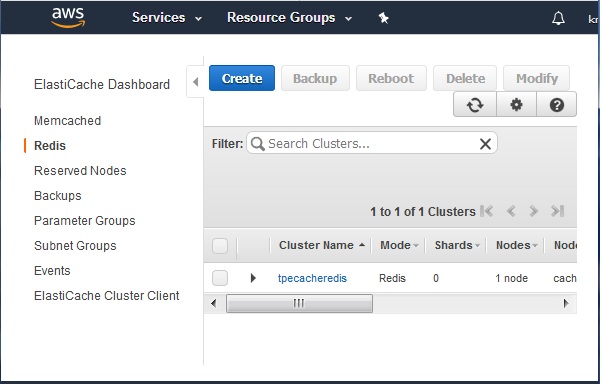Click the scrollbar left arrow

point(213,304)
